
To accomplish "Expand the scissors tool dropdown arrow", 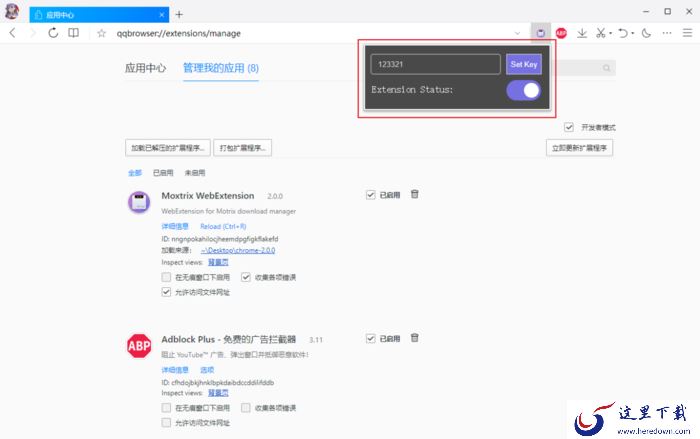I will click(610, 33).
